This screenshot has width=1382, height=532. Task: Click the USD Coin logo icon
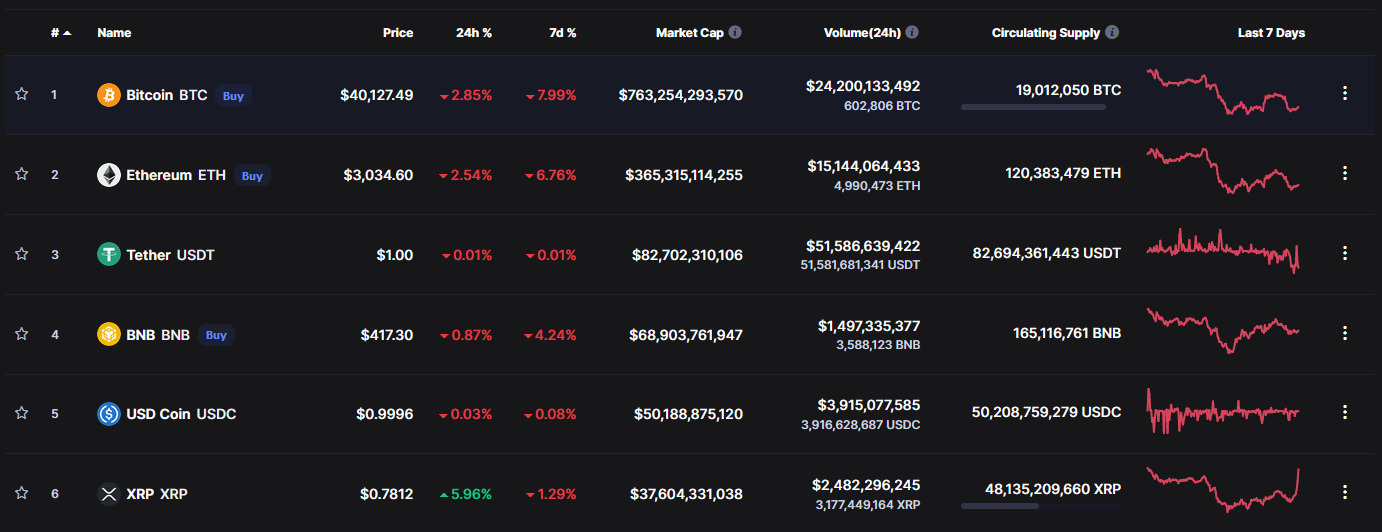point(108,414)
